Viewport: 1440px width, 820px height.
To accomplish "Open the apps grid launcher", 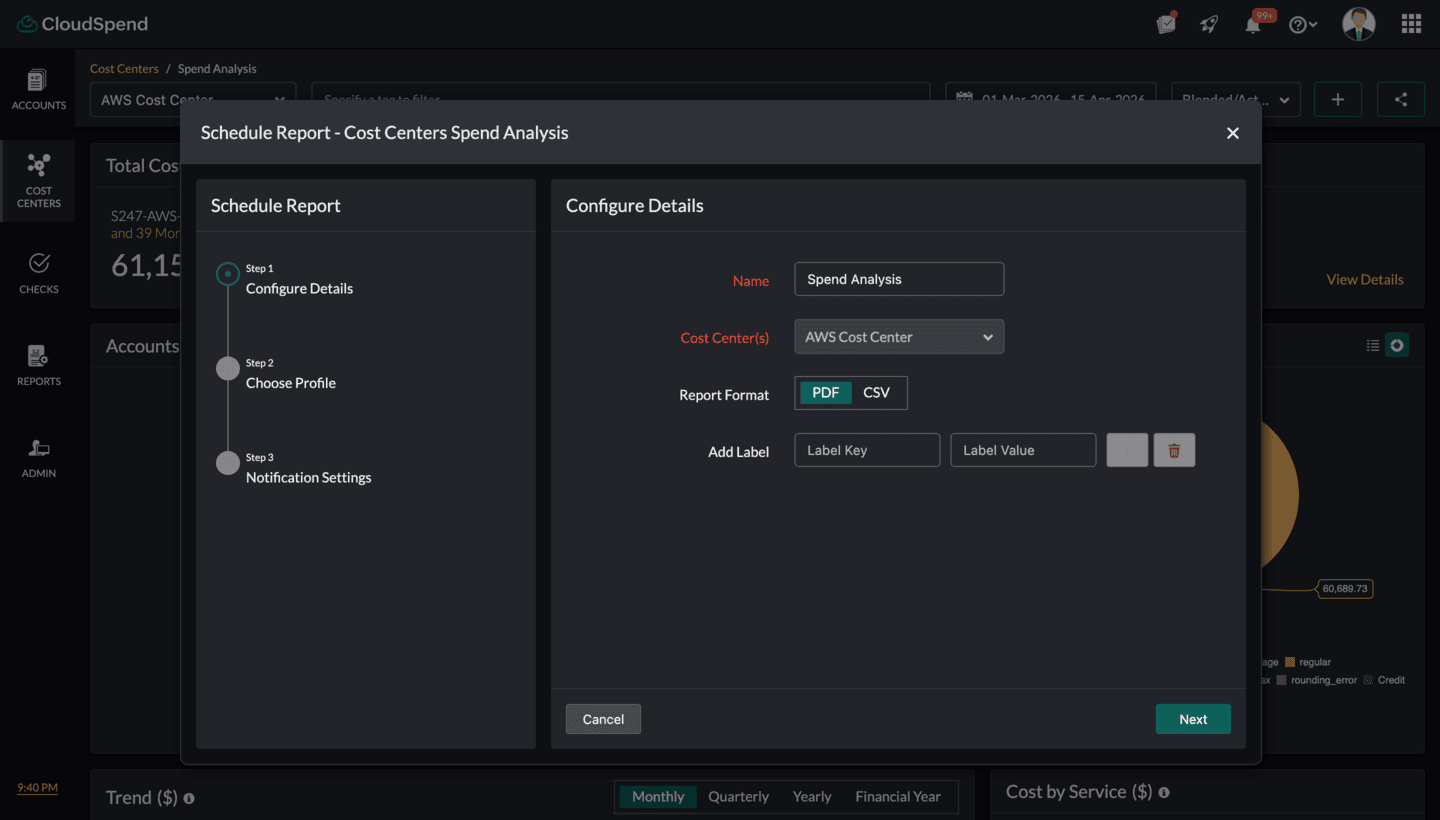I will (x=1411, y=24).
